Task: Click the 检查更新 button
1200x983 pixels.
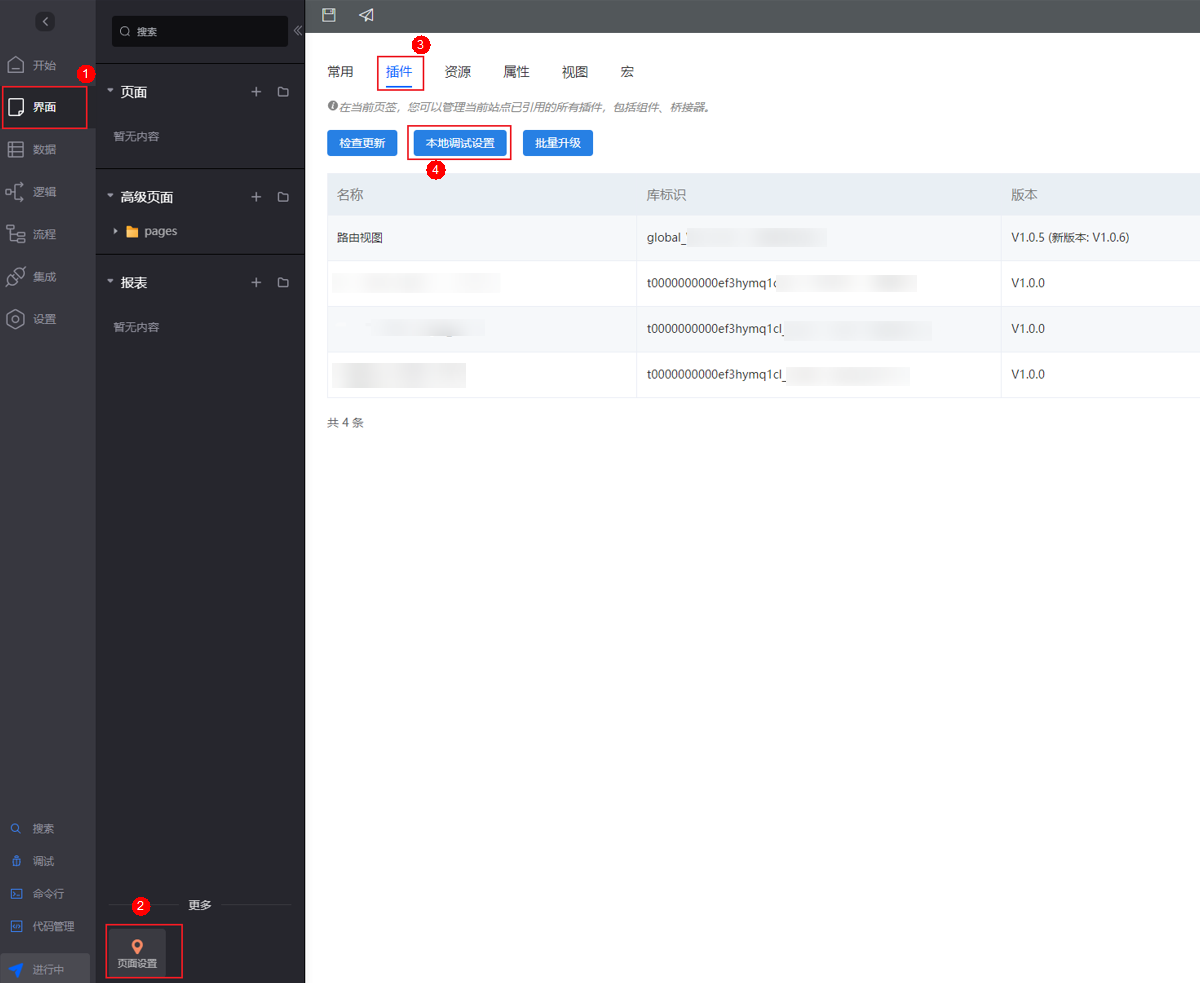Action: [362, 143]
